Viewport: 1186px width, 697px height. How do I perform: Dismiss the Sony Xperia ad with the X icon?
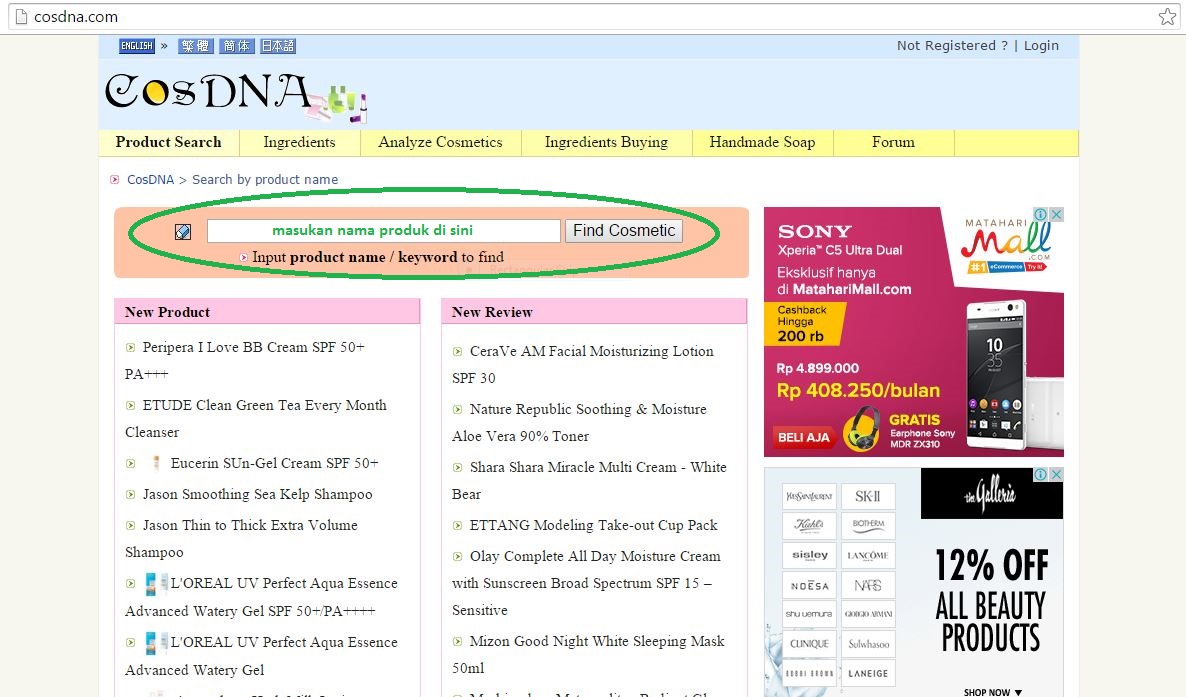tap(1057, 213)
